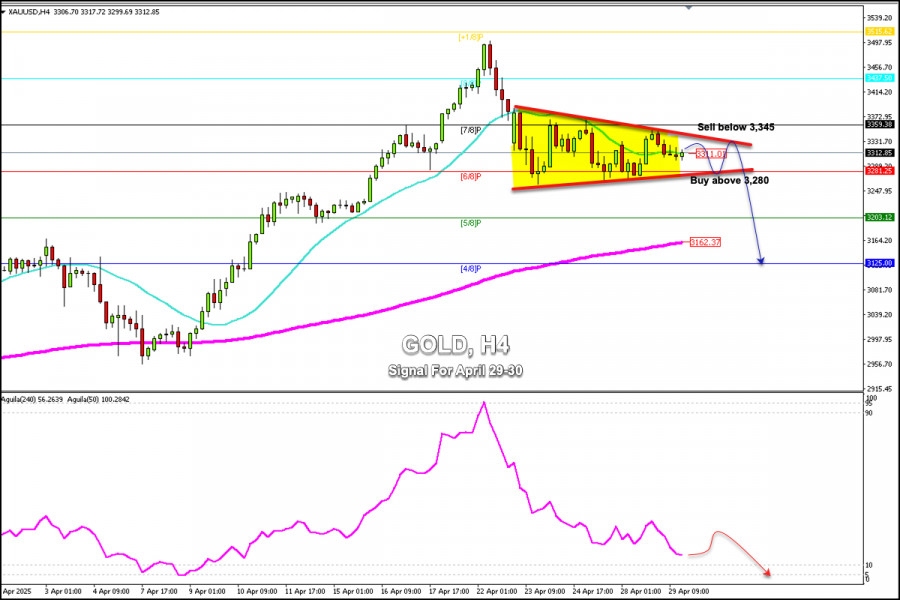900x600 pixels.
Task: Click the '17 Apr 17:00' time axis label
Action: 449,591
